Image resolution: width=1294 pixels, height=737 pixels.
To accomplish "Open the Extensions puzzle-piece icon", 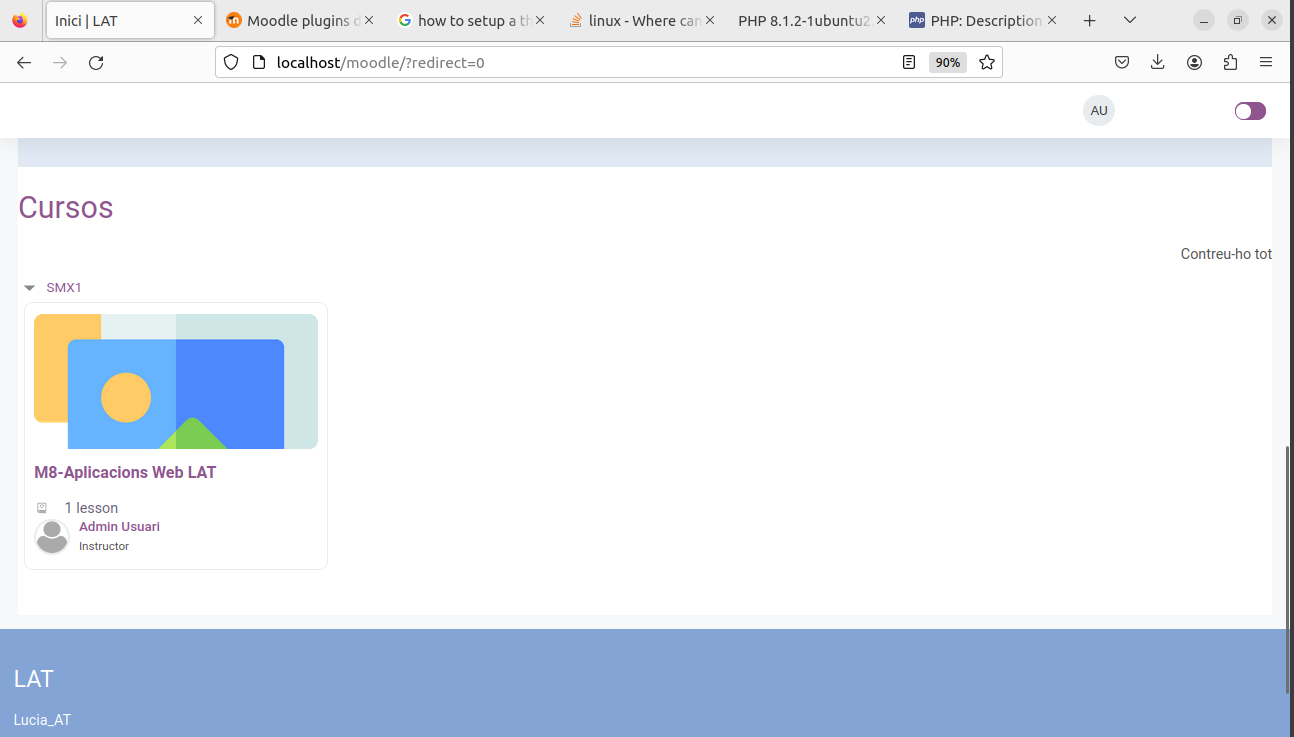I will pos(1229,62).
